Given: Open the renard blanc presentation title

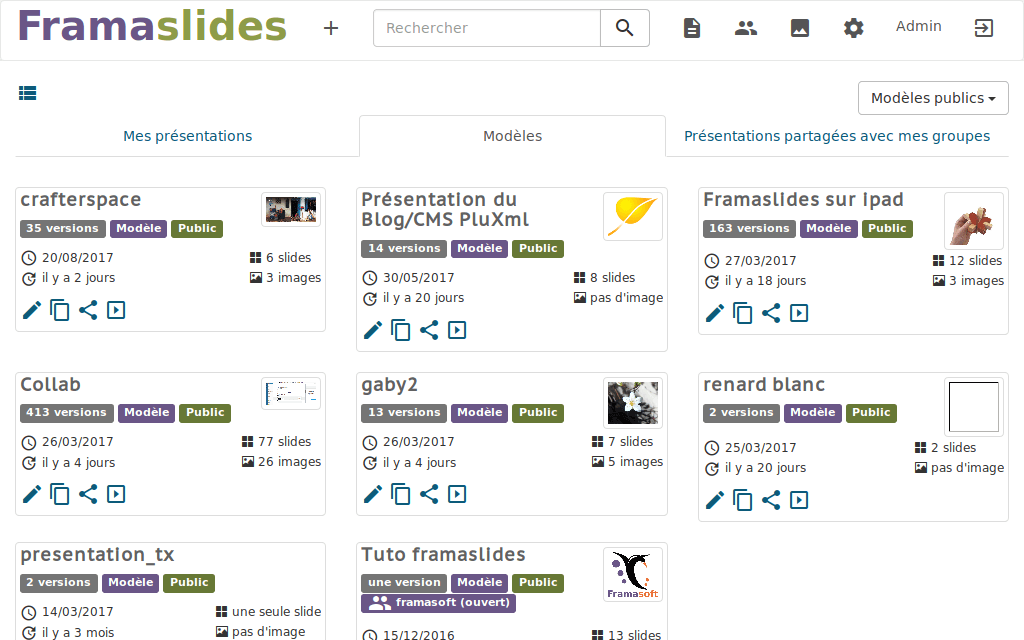Looking at the screenshot, I should (x=764, y=385).
